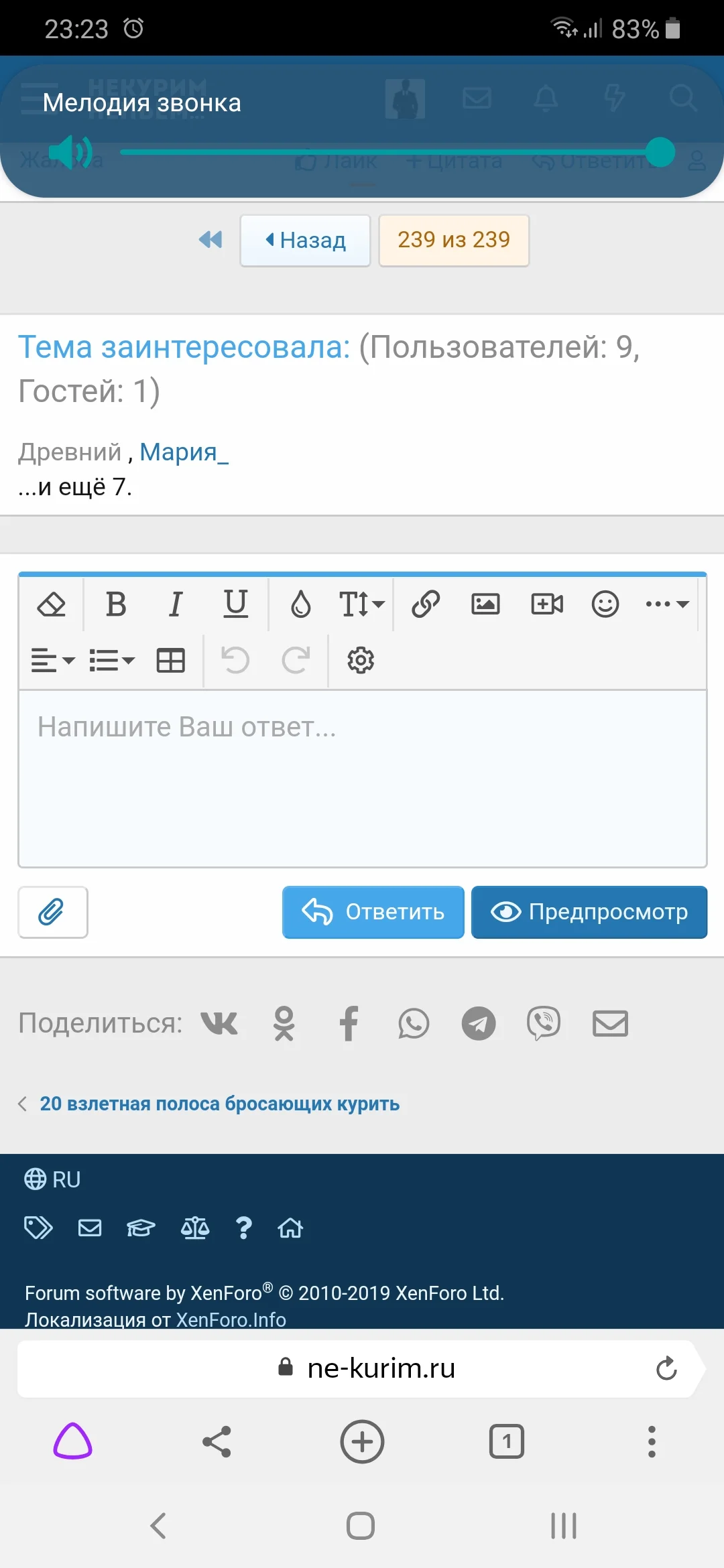Insert a link in the editor

(426, 604)
